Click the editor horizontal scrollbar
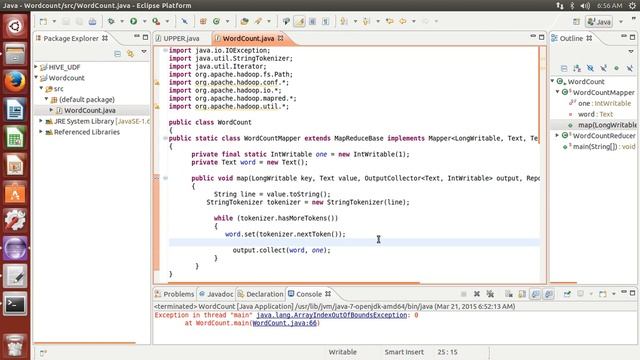Image resolution: width=640 pixels, height=360 pixels. (x=294, y=282)
